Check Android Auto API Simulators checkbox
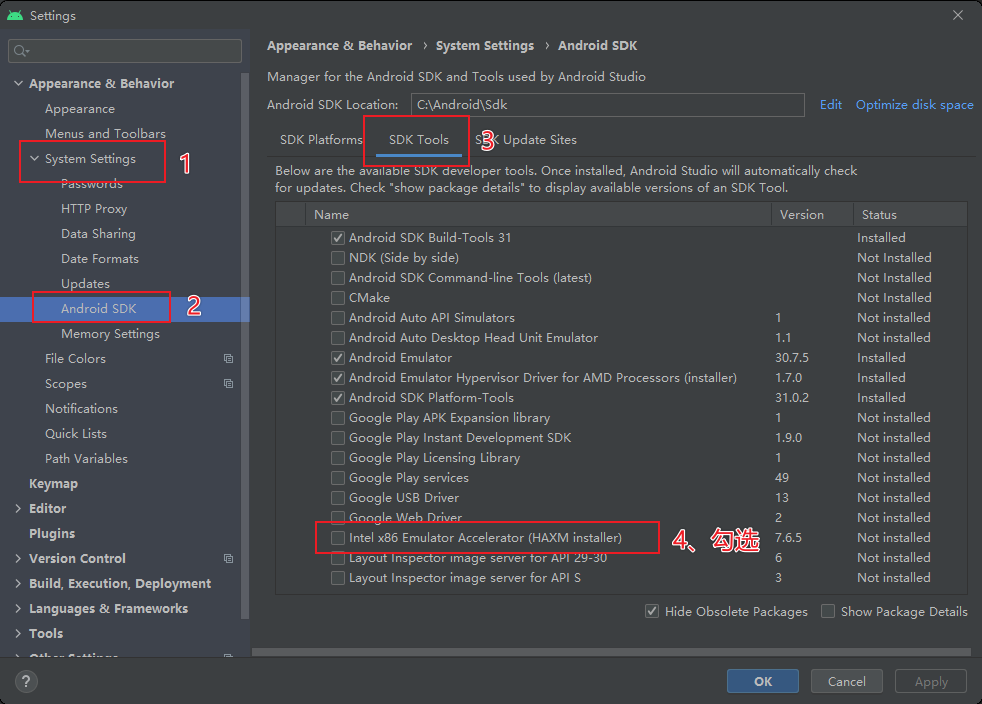The height and width of the screenshot is (704, 982). coord(338,318)
